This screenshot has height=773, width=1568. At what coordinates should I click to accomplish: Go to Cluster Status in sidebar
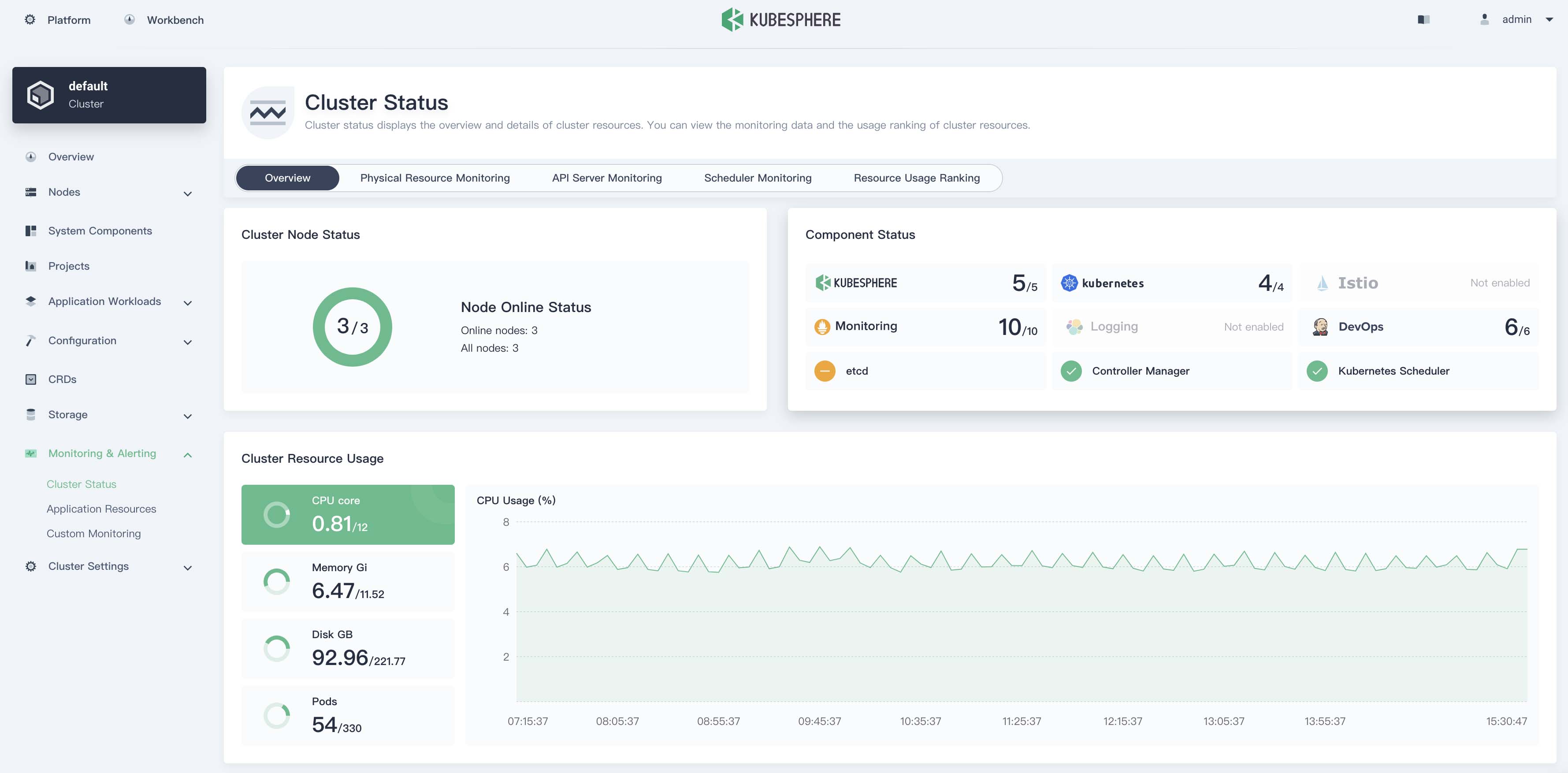(82, 484)
